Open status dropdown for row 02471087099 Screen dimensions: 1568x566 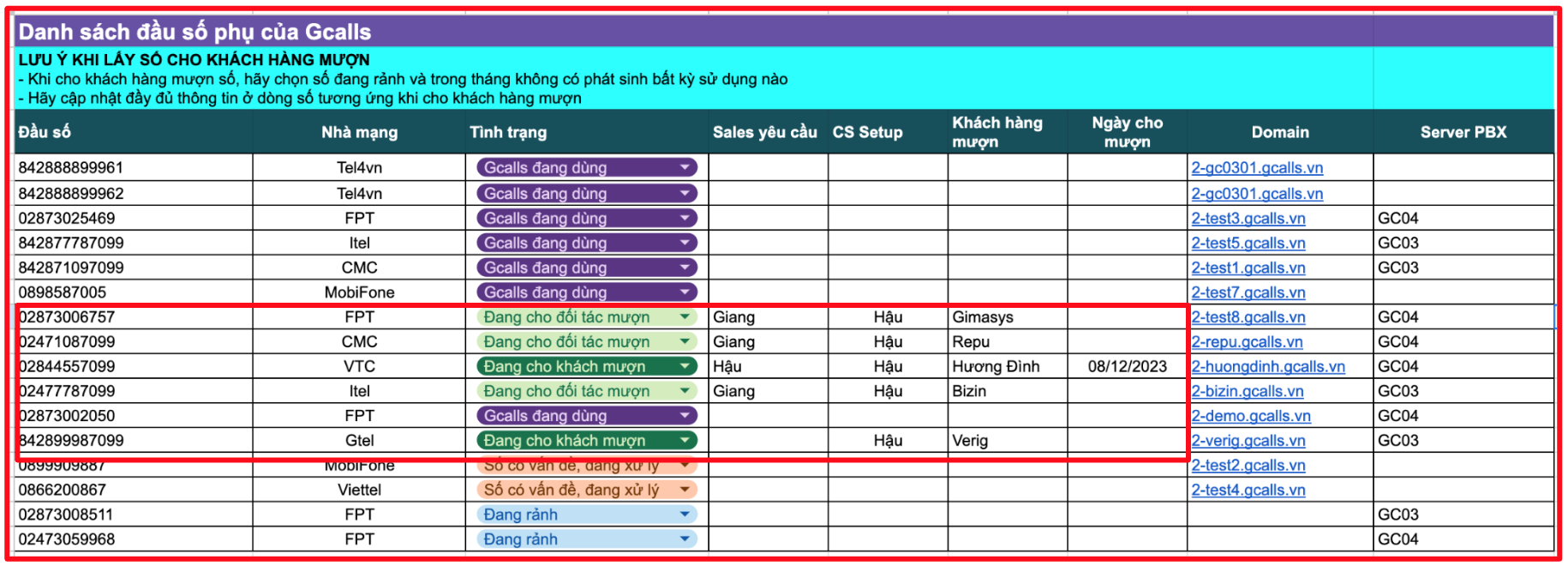click(685, 342)
